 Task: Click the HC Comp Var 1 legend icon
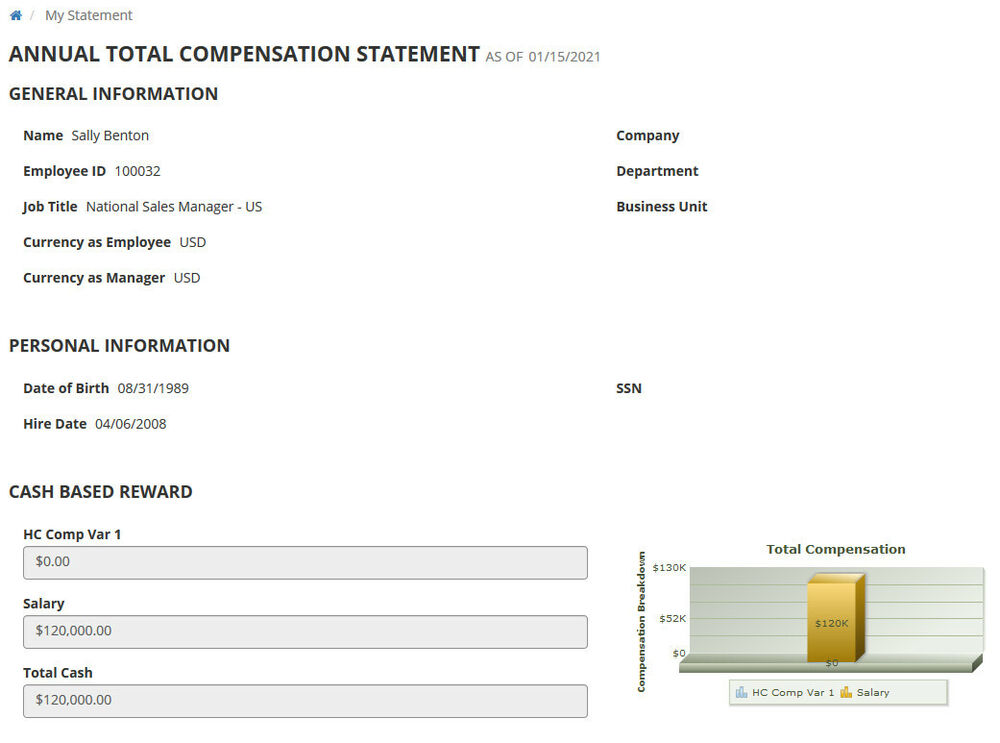(741, 693)
